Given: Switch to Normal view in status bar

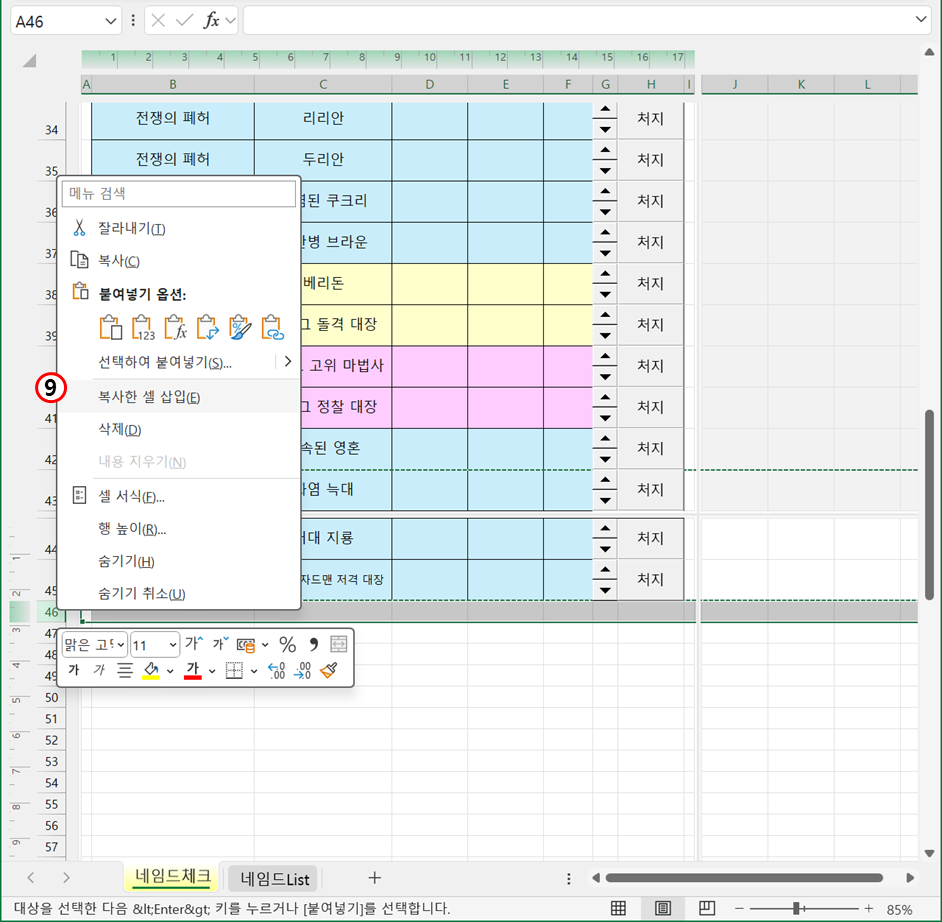Looking at the screenshot, I should pos(618,908).
